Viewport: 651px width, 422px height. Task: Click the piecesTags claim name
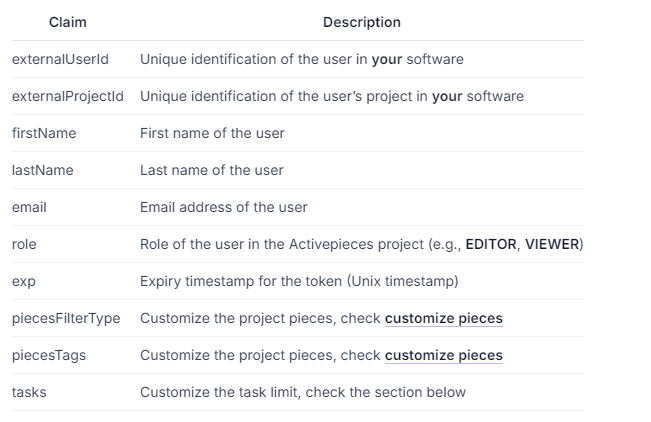point(49,355)
